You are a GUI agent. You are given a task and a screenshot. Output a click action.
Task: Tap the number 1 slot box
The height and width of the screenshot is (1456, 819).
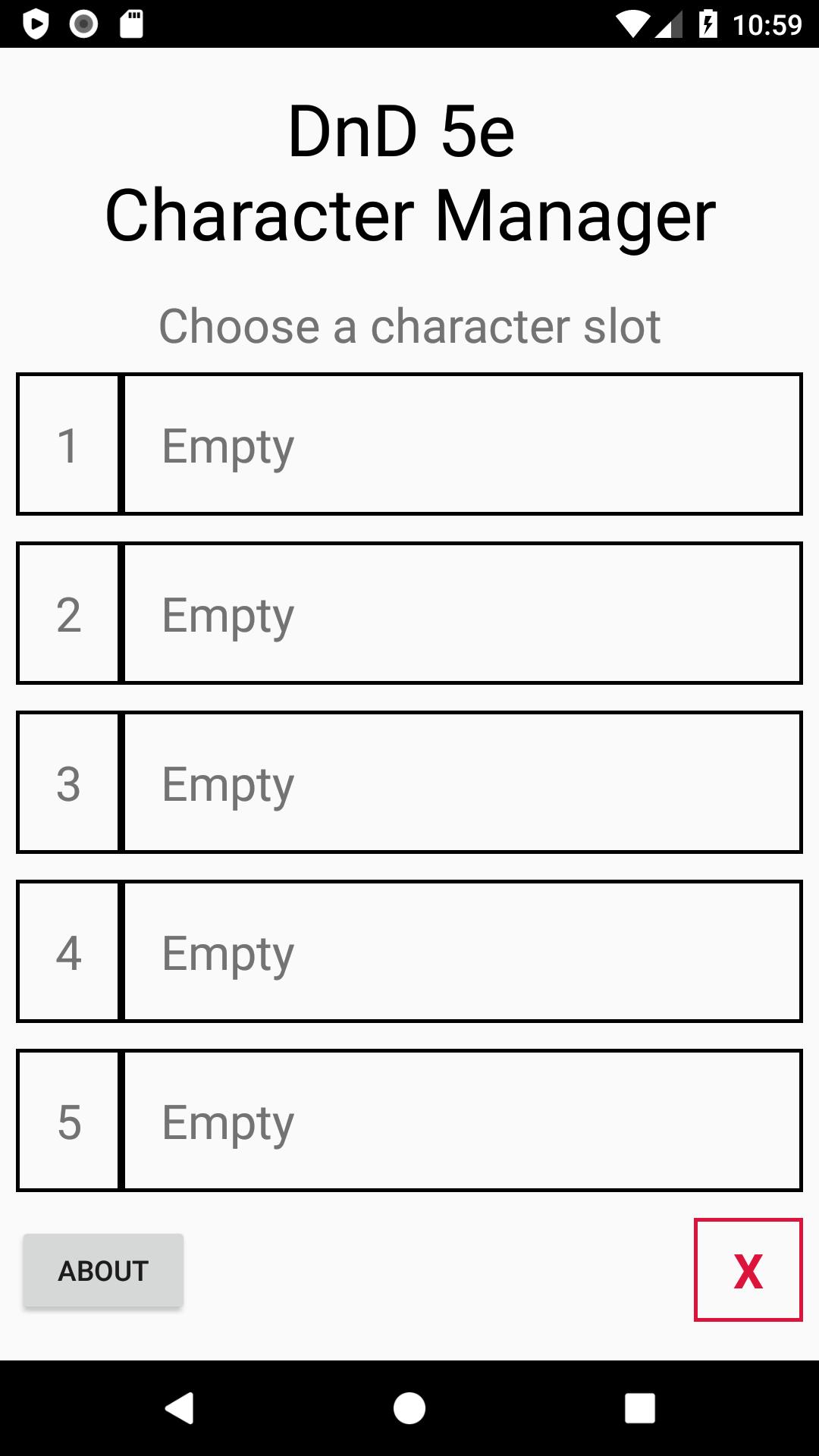[68, 444]
